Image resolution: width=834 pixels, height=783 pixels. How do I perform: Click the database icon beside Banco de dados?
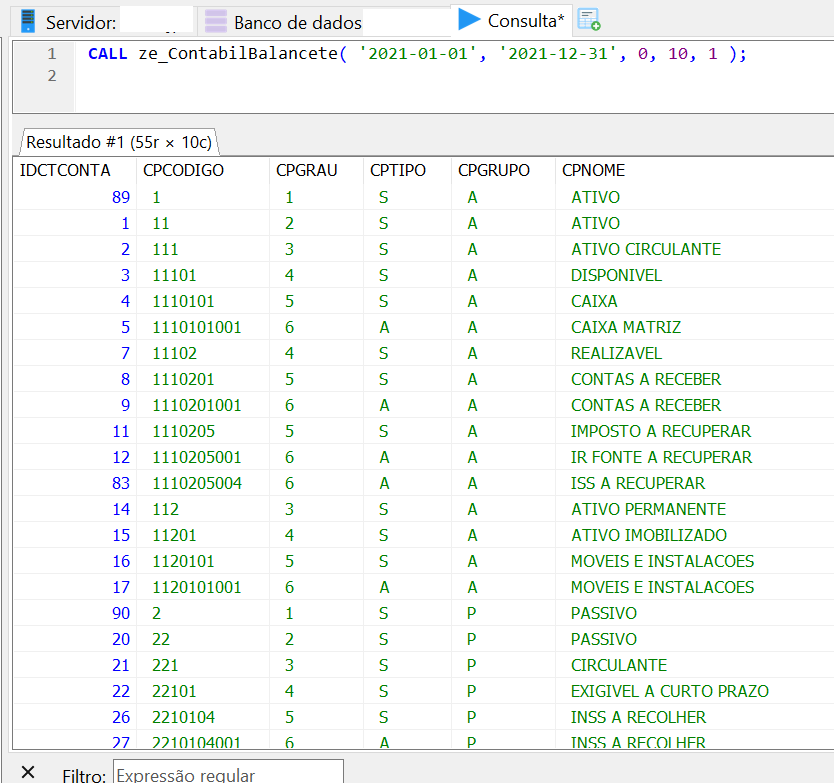click(216, 21)
